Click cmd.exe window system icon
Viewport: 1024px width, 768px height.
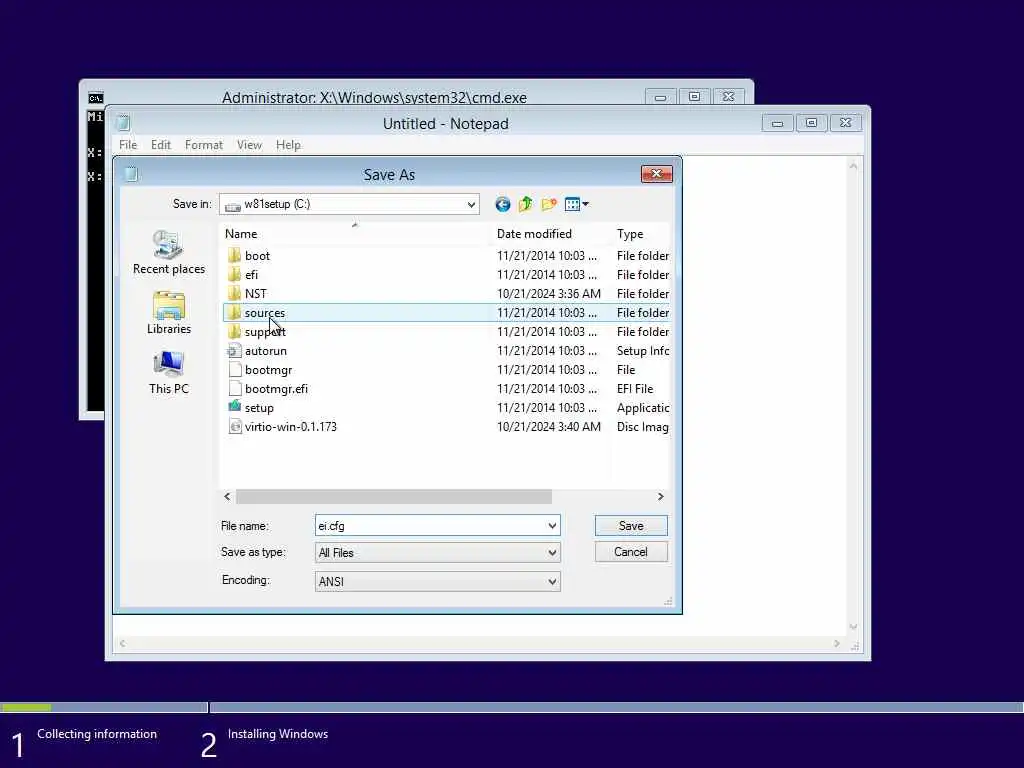click(95, 98)
